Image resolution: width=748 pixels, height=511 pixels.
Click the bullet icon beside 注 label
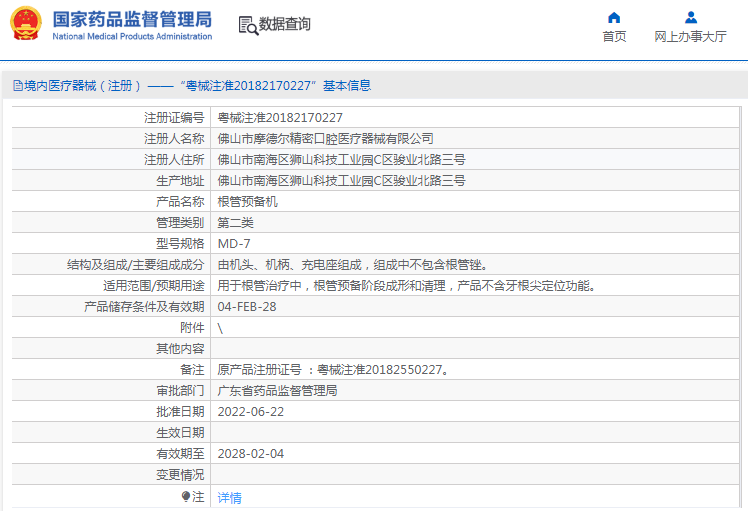185,496
